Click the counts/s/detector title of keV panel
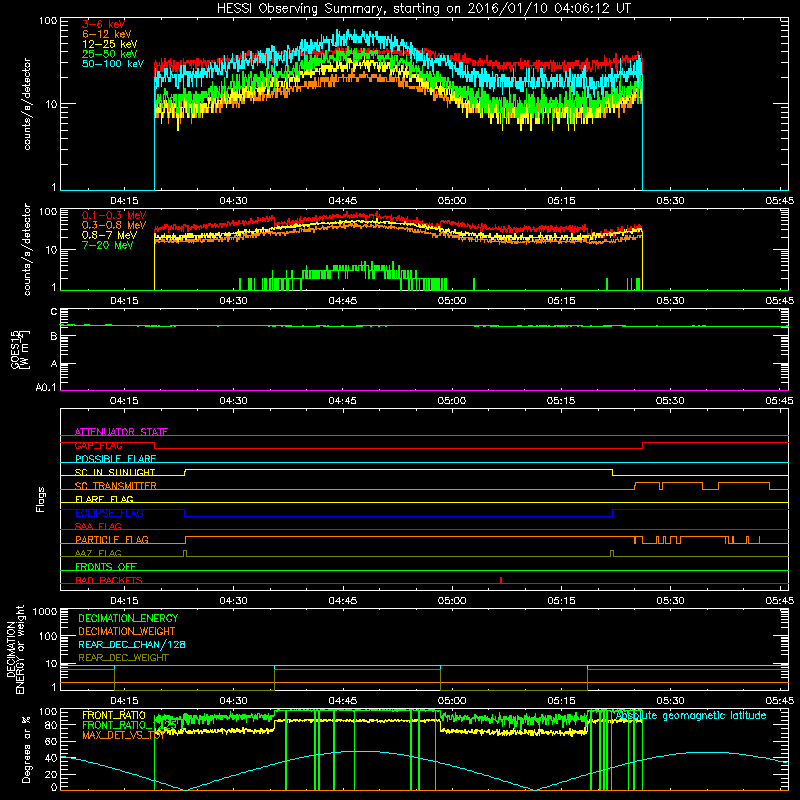The height and width of the screenshot is (800, 800). coord(27,104)
